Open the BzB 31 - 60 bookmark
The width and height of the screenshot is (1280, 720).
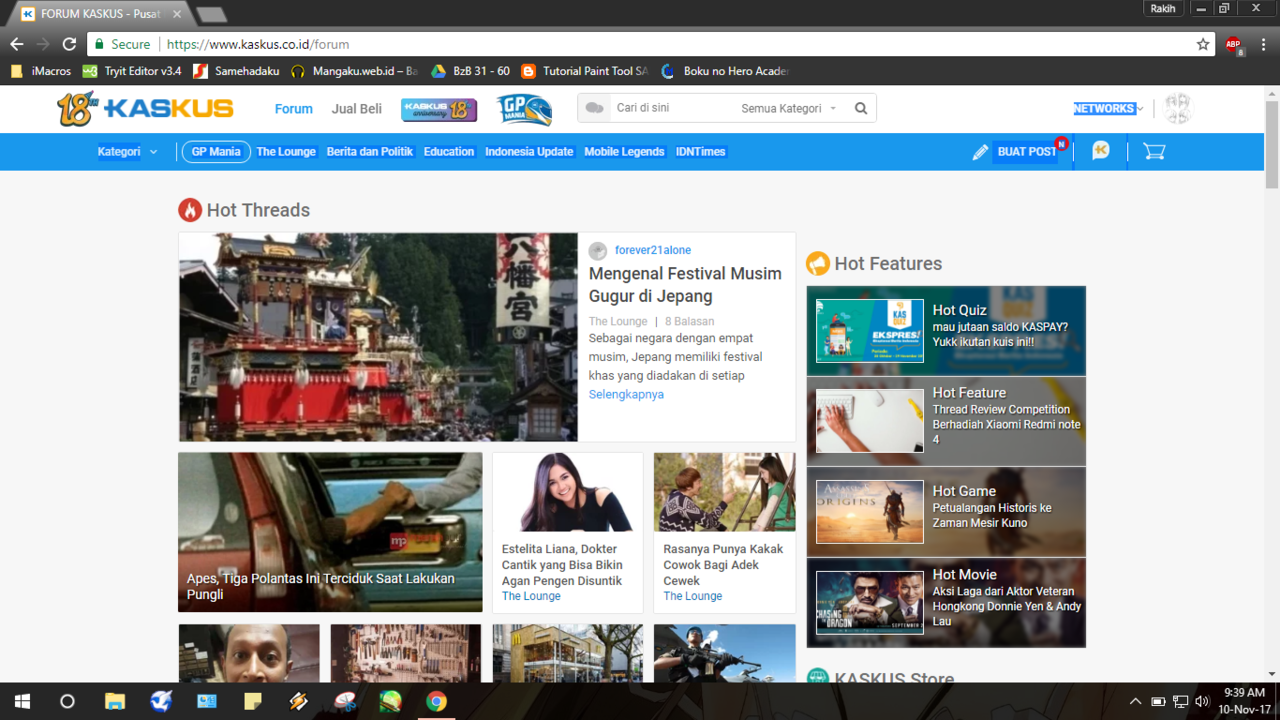tap(471, 71)
